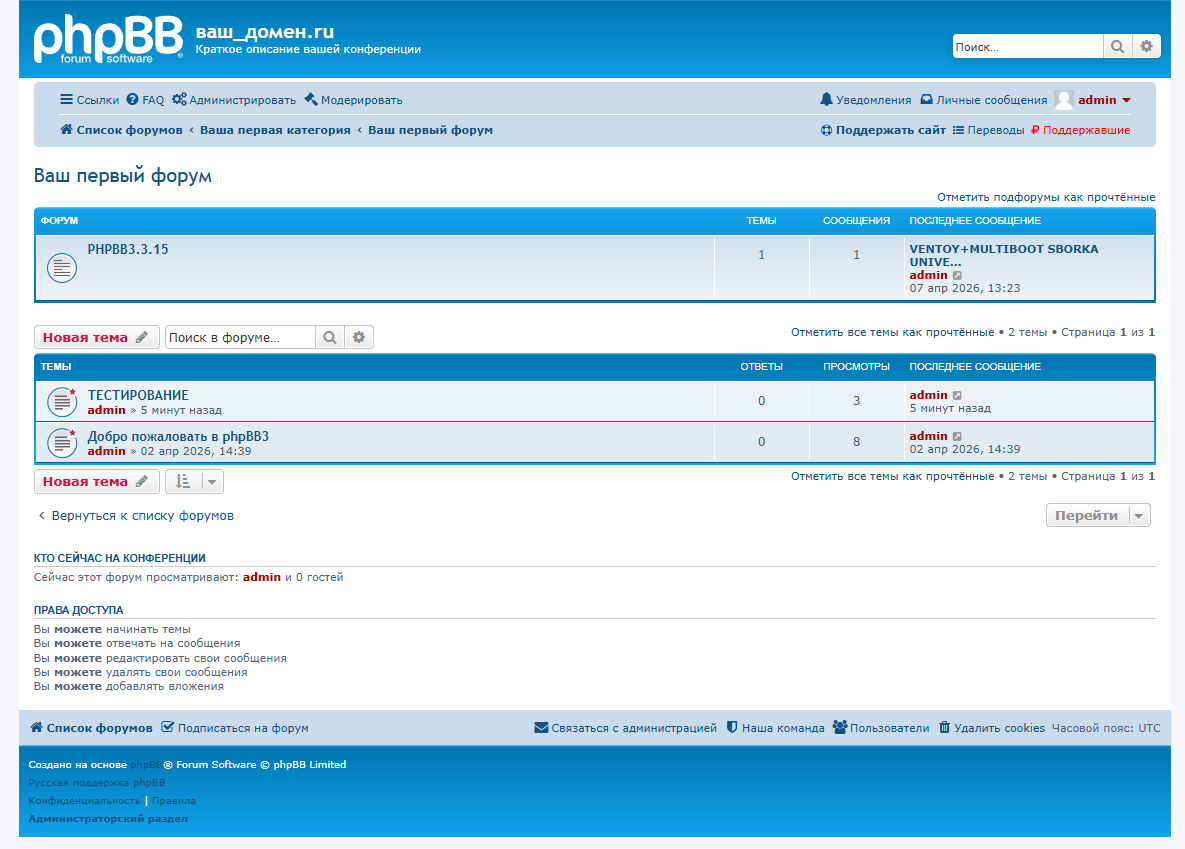Screen dimensions: 1185x849
Task: Open the FAQ menu item
Action: (145, 100)
